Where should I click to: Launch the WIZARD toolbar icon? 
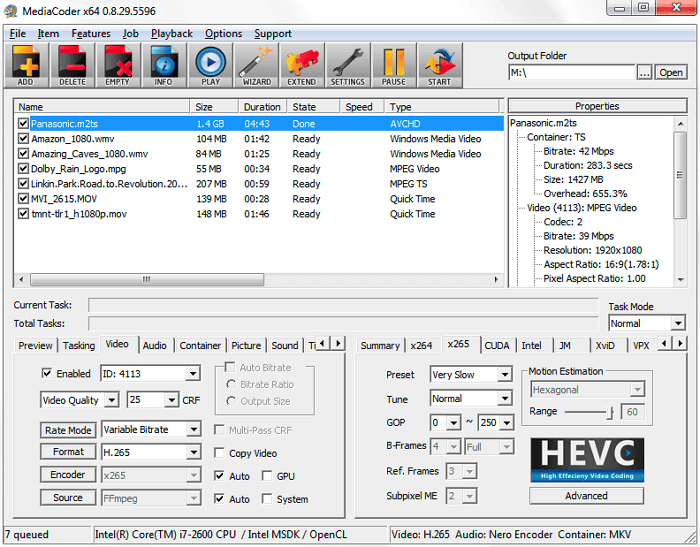[257, 66]
